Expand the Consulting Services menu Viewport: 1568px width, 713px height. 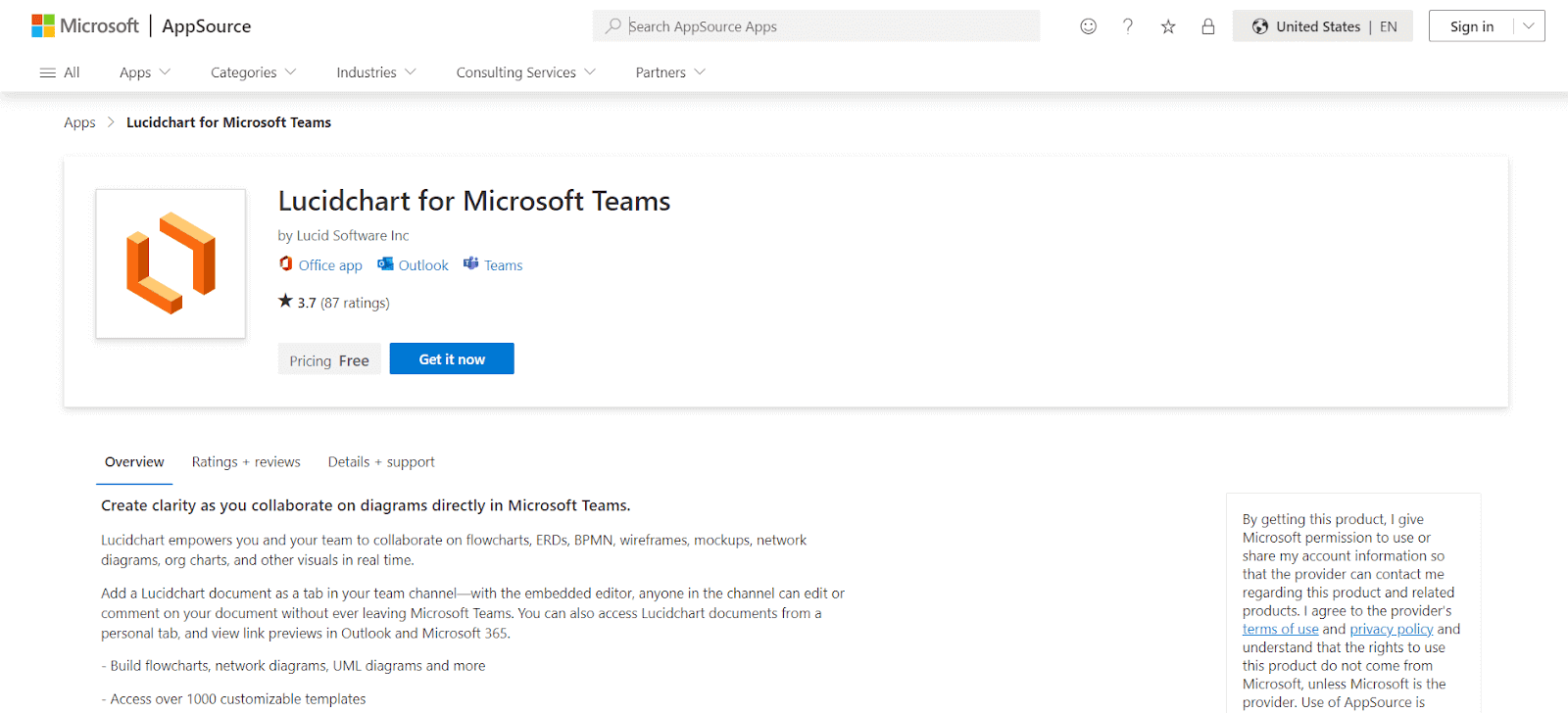[x=526, y=72]
